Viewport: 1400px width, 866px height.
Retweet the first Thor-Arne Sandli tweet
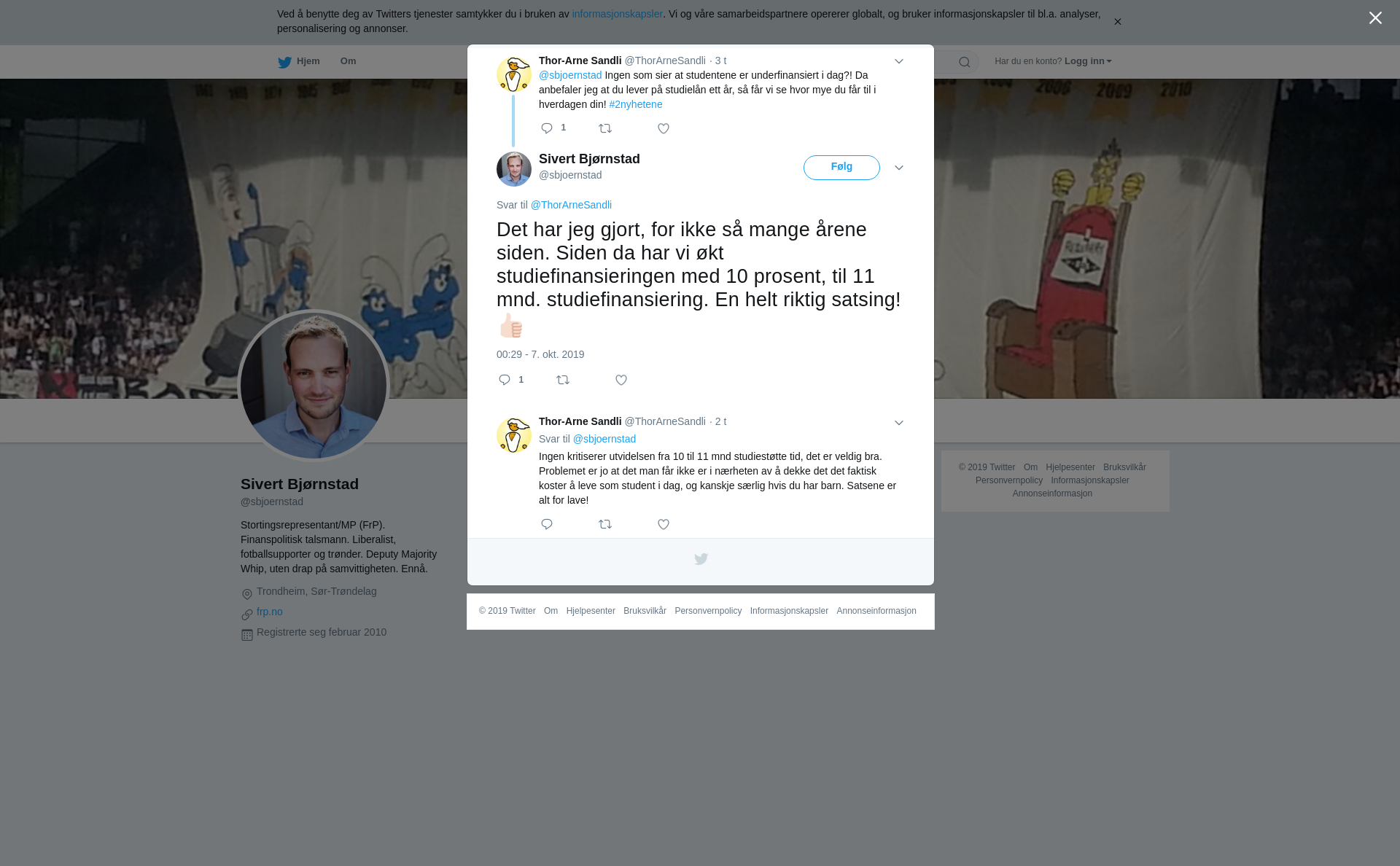[x=605, y=128]
